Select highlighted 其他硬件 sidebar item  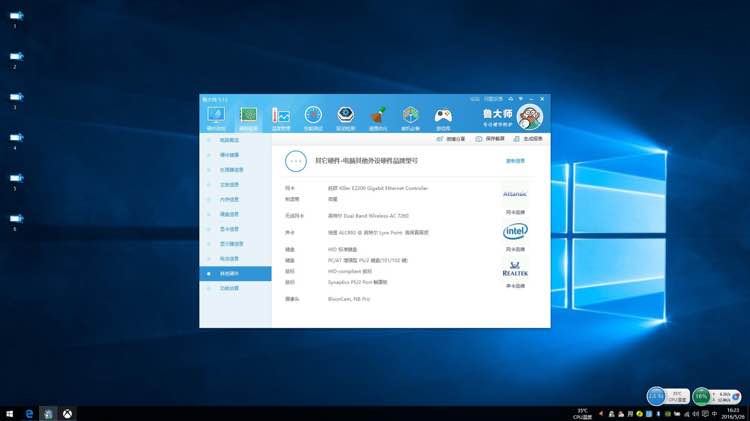pos(235,274)
